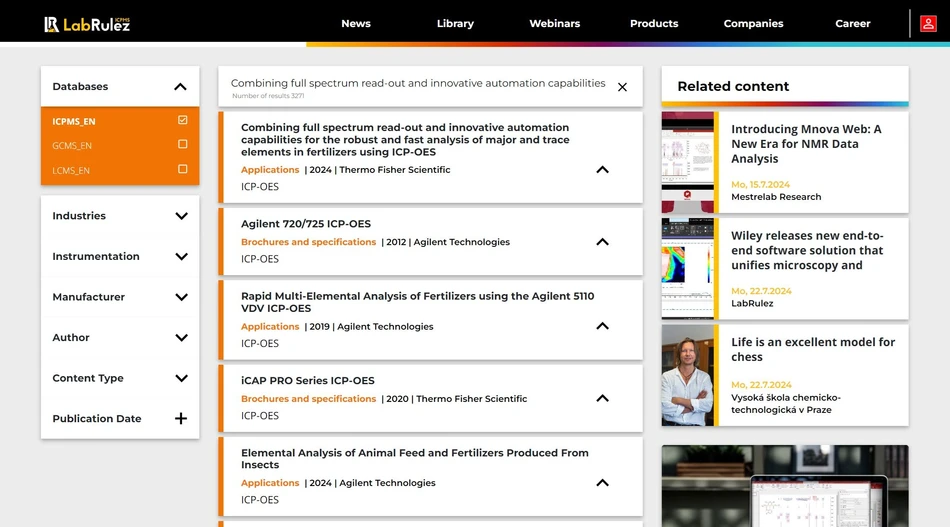Viewport: 950px width, 527px height.
Task: Expand the Instrumentation filter
Action: pos(181,257)
